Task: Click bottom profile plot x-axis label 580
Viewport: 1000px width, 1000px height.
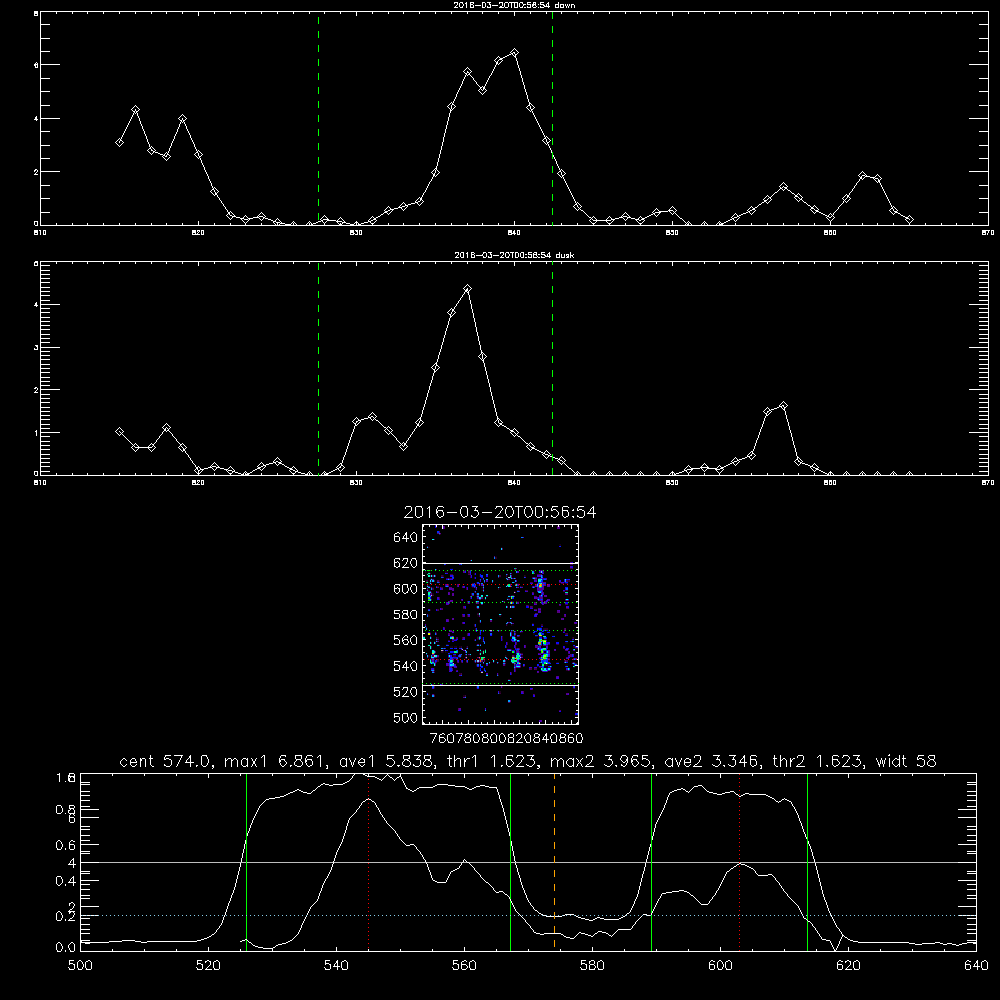Action: [x=592, y=966]
